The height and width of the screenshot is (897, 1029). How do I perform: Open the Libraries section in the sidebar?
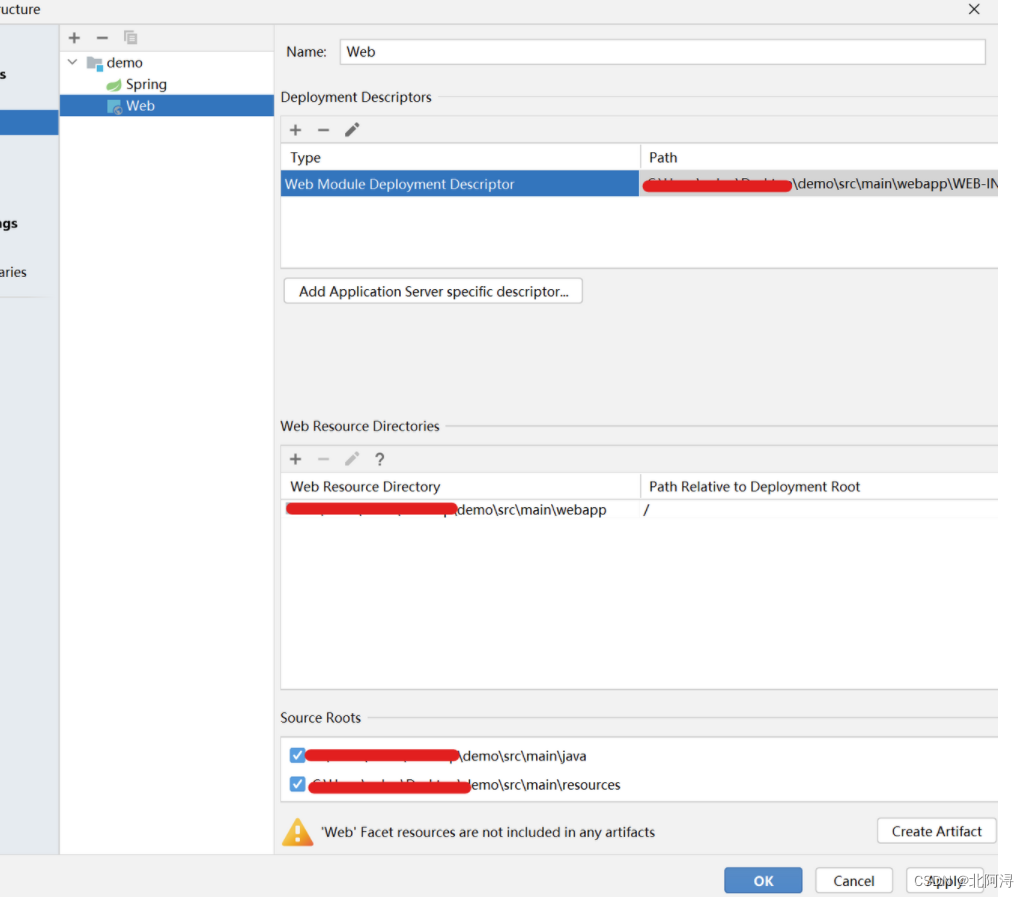tap(15, 271)
